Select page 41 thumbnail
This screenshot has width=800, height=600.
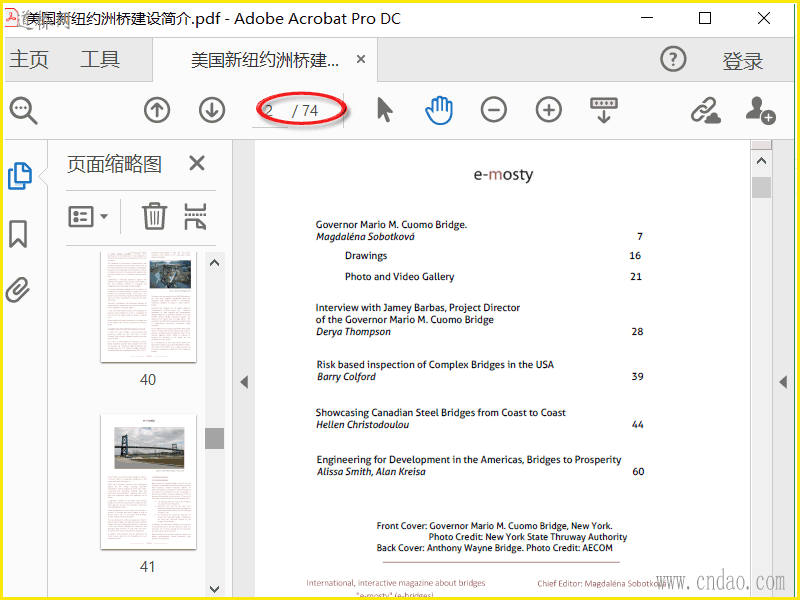148,482
